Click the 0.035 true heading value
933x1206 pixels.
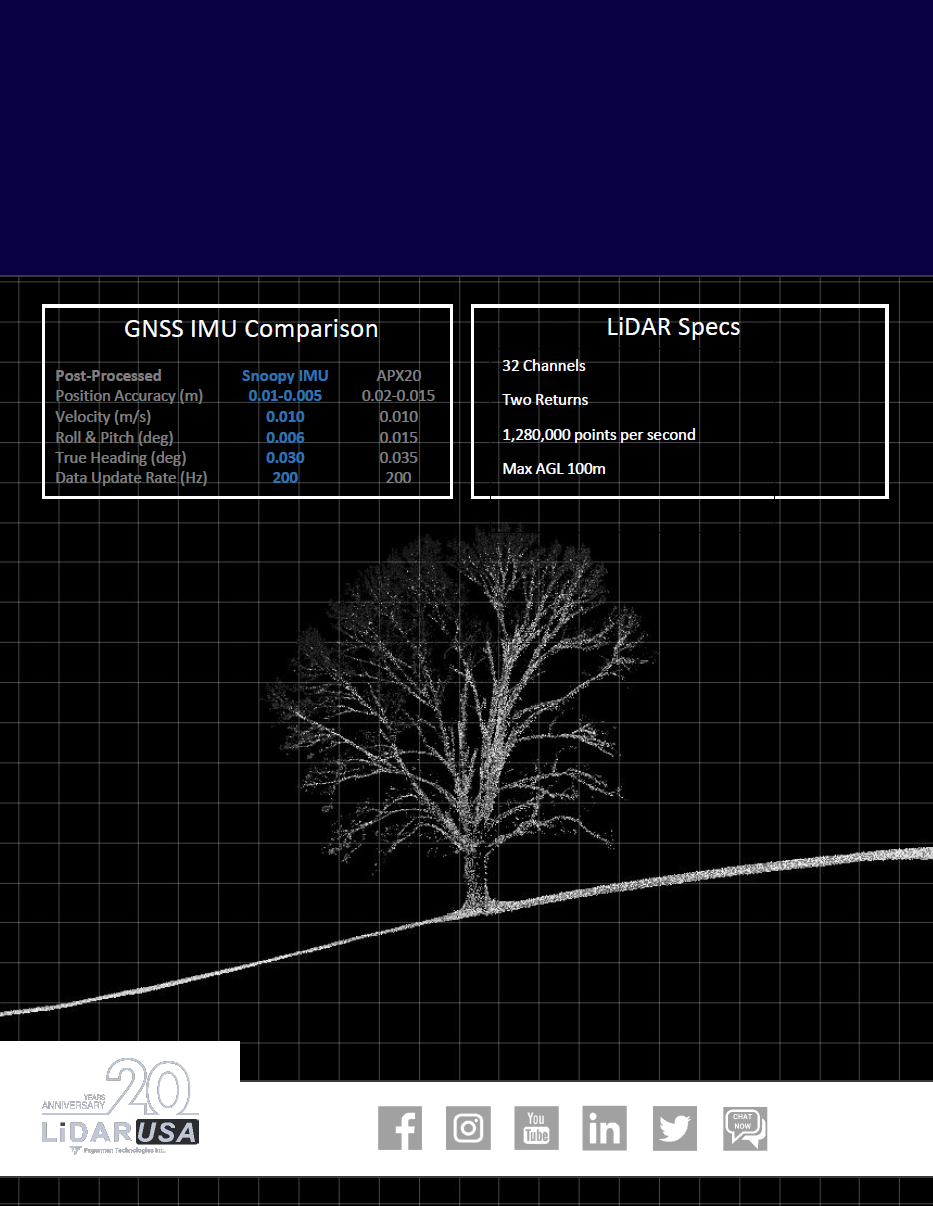(x=398, y=458)
